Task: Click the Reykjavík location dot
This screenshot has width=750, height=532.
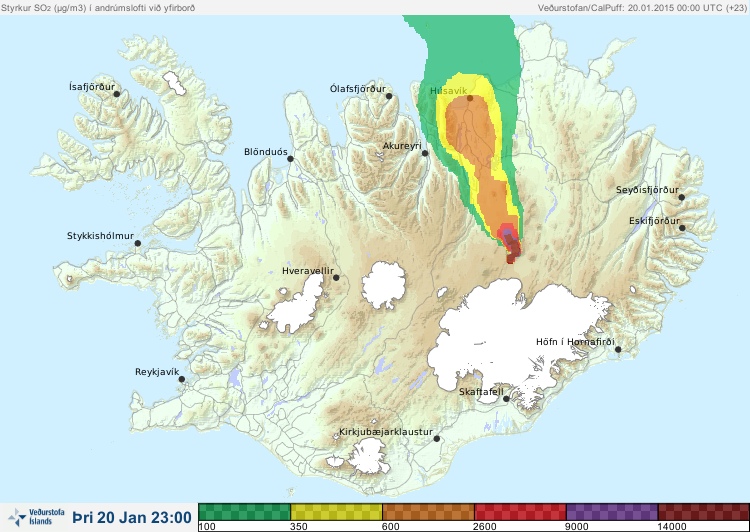Action: click(182, 379)
